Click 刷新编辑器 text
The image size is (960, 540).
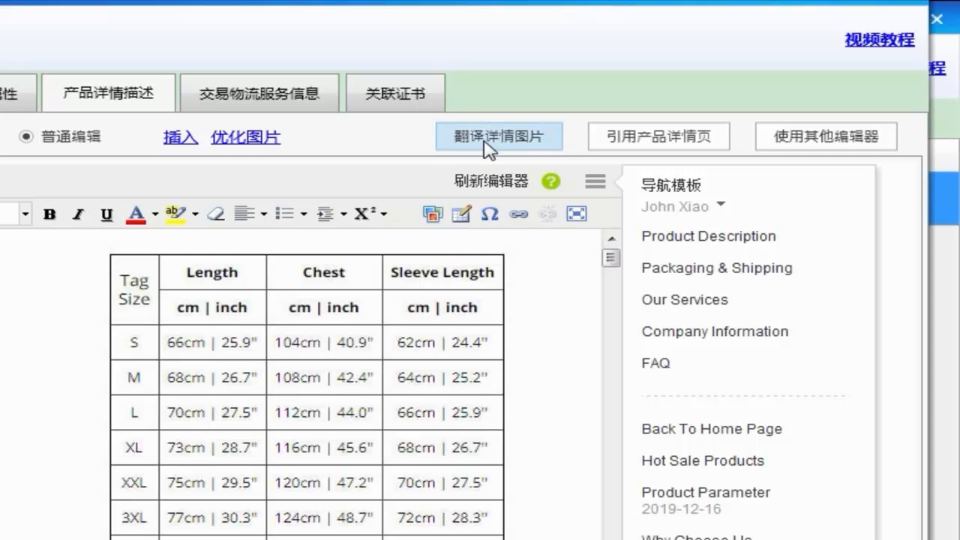(x=491, y=181)
